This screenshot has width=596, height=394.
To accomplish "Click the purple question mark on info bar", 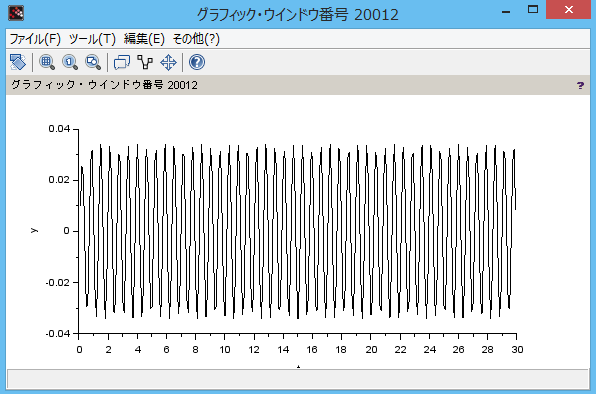I will point(580,85).
